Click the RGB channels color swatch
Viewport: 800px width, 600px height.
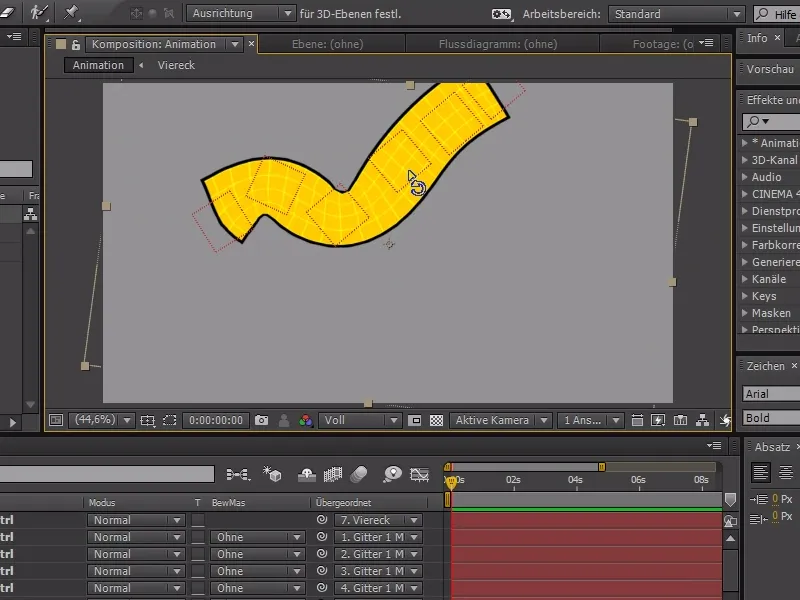[304, 420]
